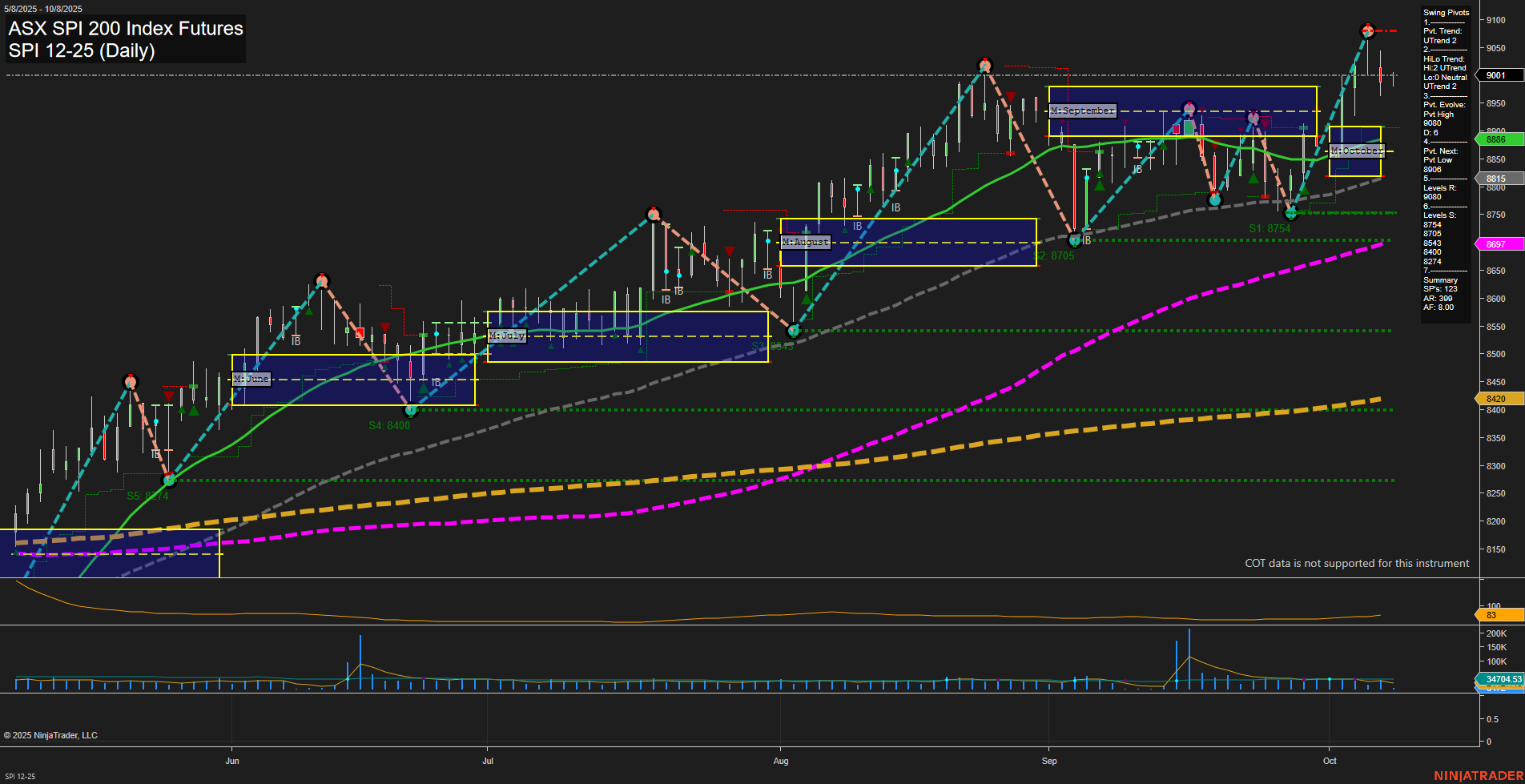Click the red swing high pivot marker at the top peak
This screenshot has height=784, width=1525.
pyautogui.click(x=1366, y=31)
